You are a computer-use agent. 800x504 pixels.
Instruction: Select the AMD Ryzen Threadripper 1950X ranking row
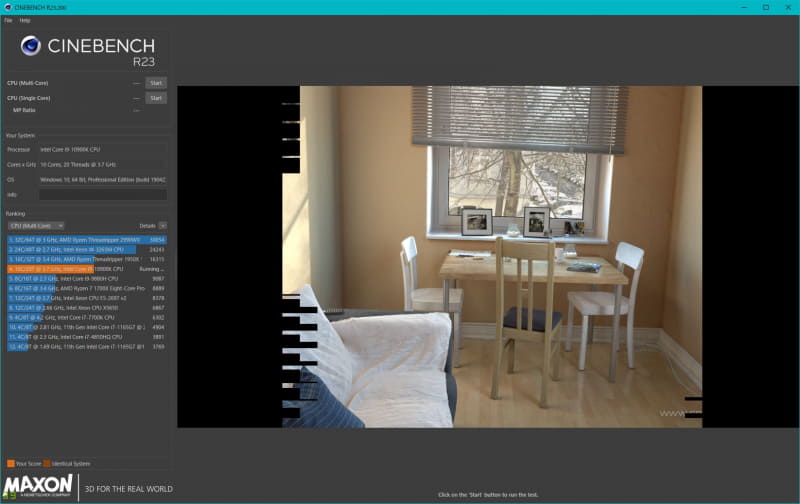click(x=87, y=259)
